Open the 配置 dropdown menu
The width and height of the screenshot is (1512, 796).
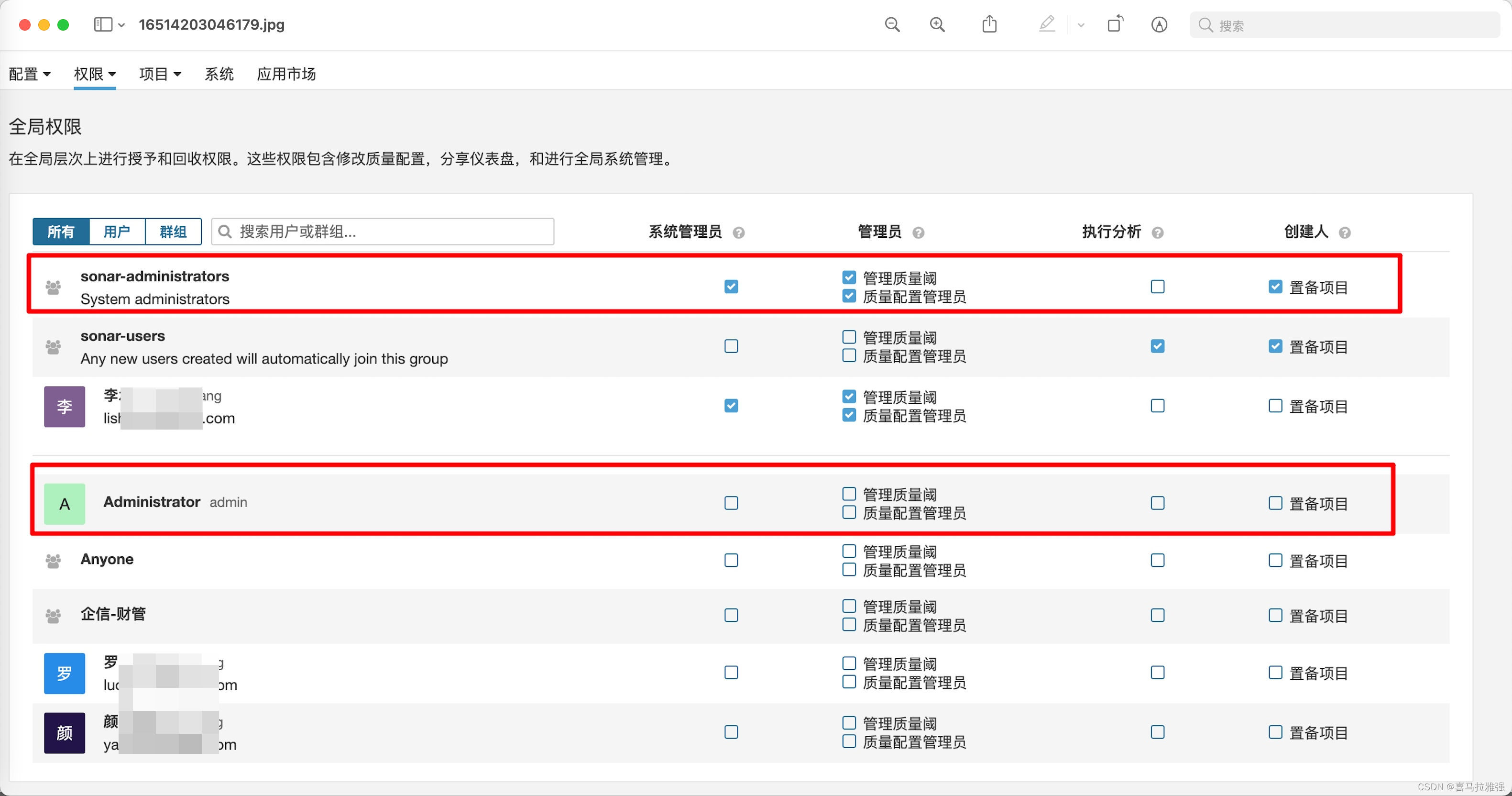click(30, 74)
